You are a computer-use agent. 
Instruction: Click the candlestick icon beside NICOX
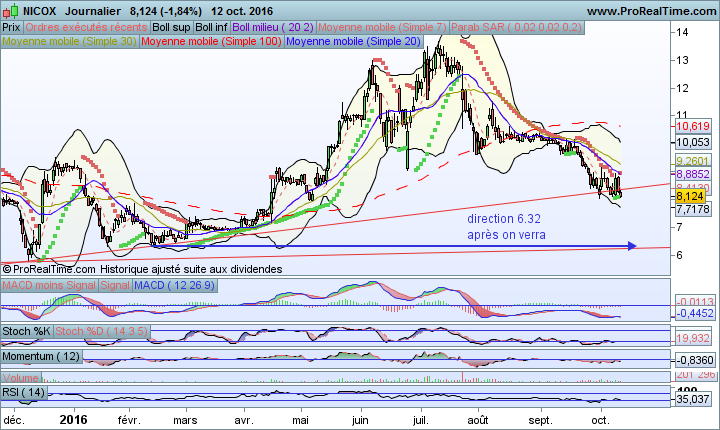pyautogui.click(x=11, y=11)
